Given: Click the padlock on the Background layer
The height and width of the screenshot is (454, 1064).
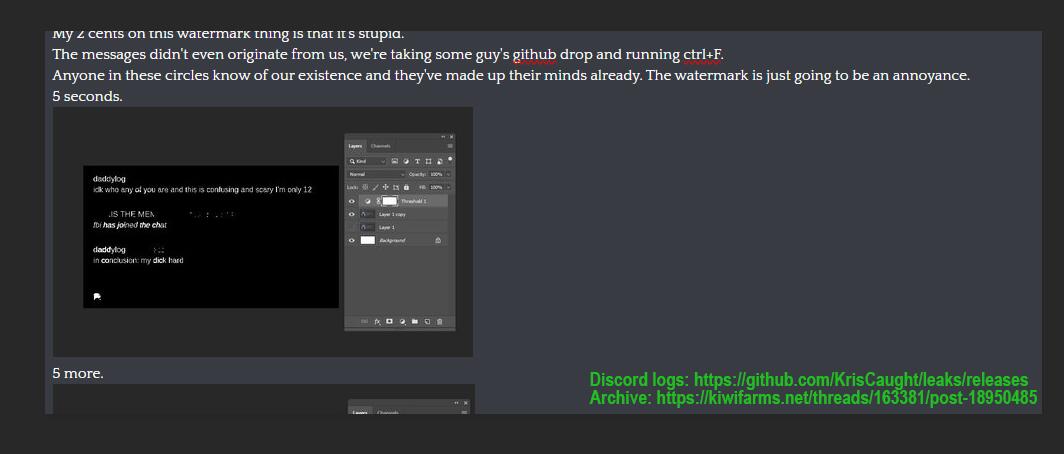Looking at the screenshot, I should coord(438,240).
